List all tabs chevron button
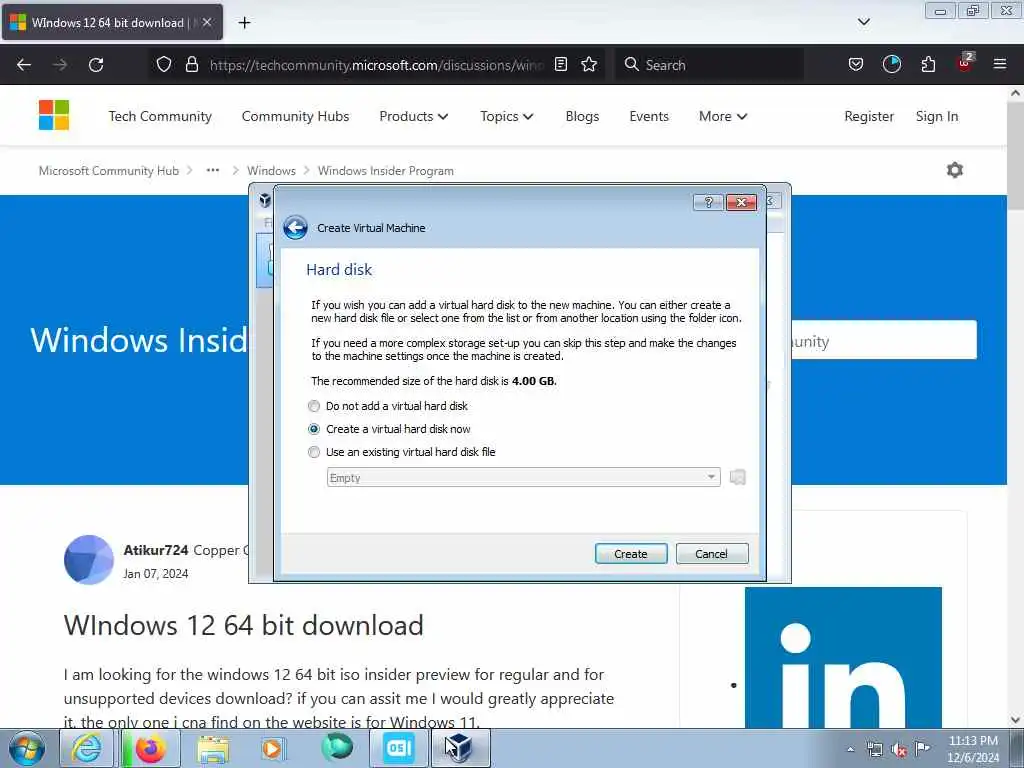1024x768 pixels. coord(863,22)
